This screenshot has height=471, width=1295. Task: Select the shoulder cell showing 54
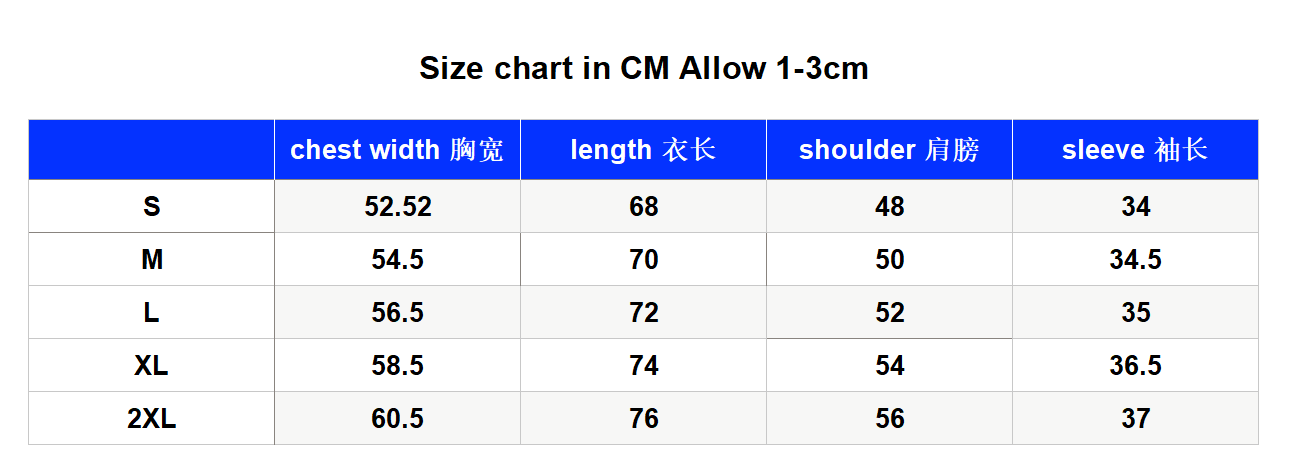889,366
